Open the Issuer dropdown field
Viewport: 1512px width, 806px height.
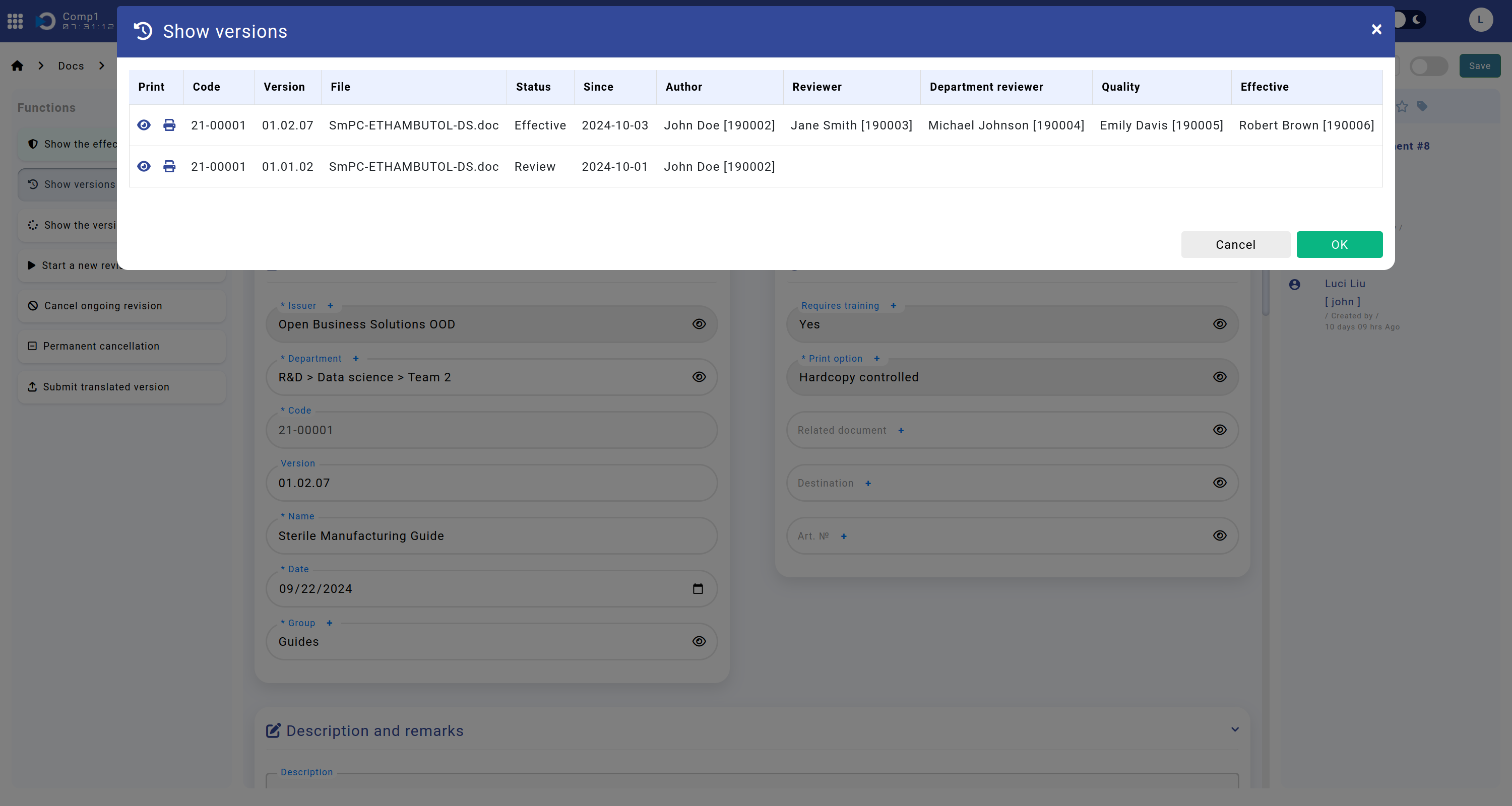[x=491, y=324]
